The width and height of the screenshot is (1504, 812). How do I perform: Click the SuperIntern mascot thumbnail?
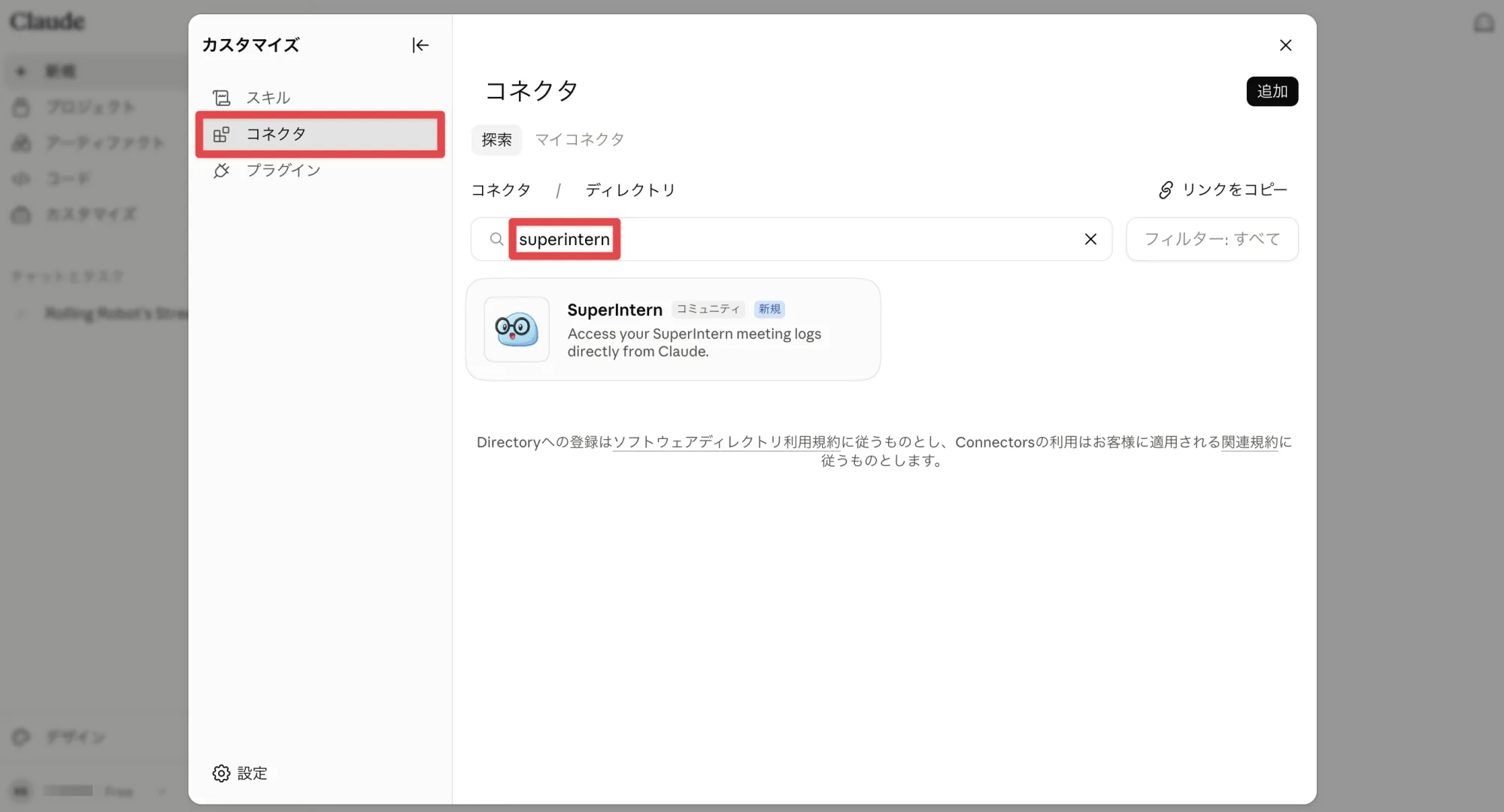516,329
